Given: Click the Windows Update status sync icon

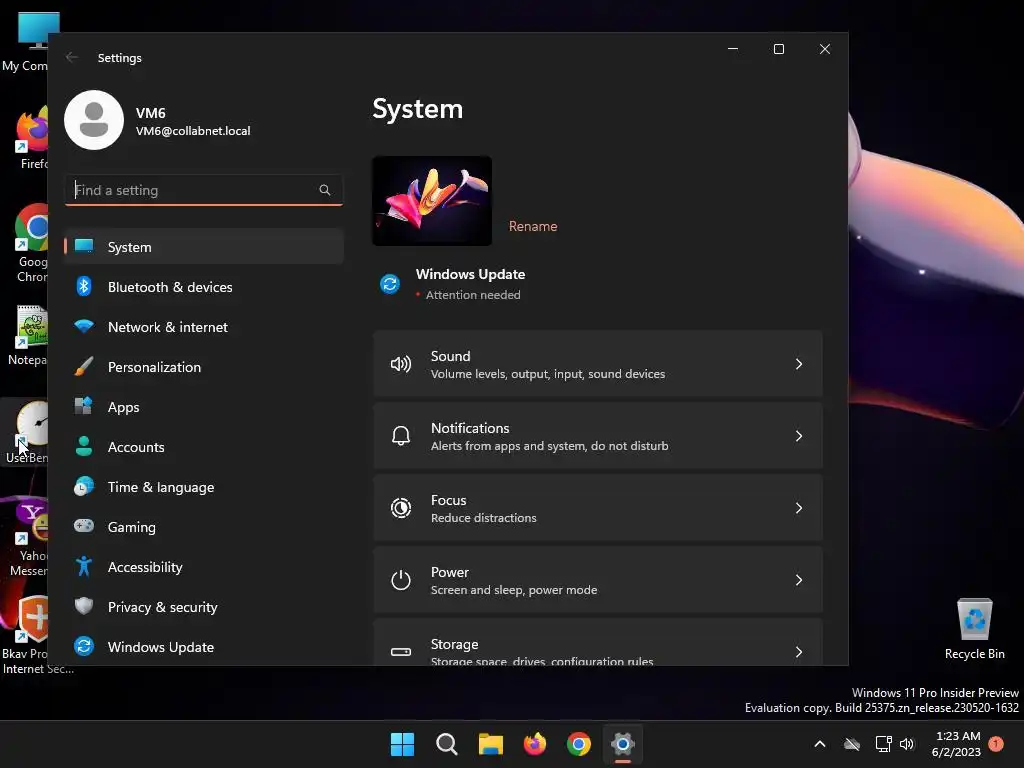Looking at the screenshot, I should (x=390, y=284).
